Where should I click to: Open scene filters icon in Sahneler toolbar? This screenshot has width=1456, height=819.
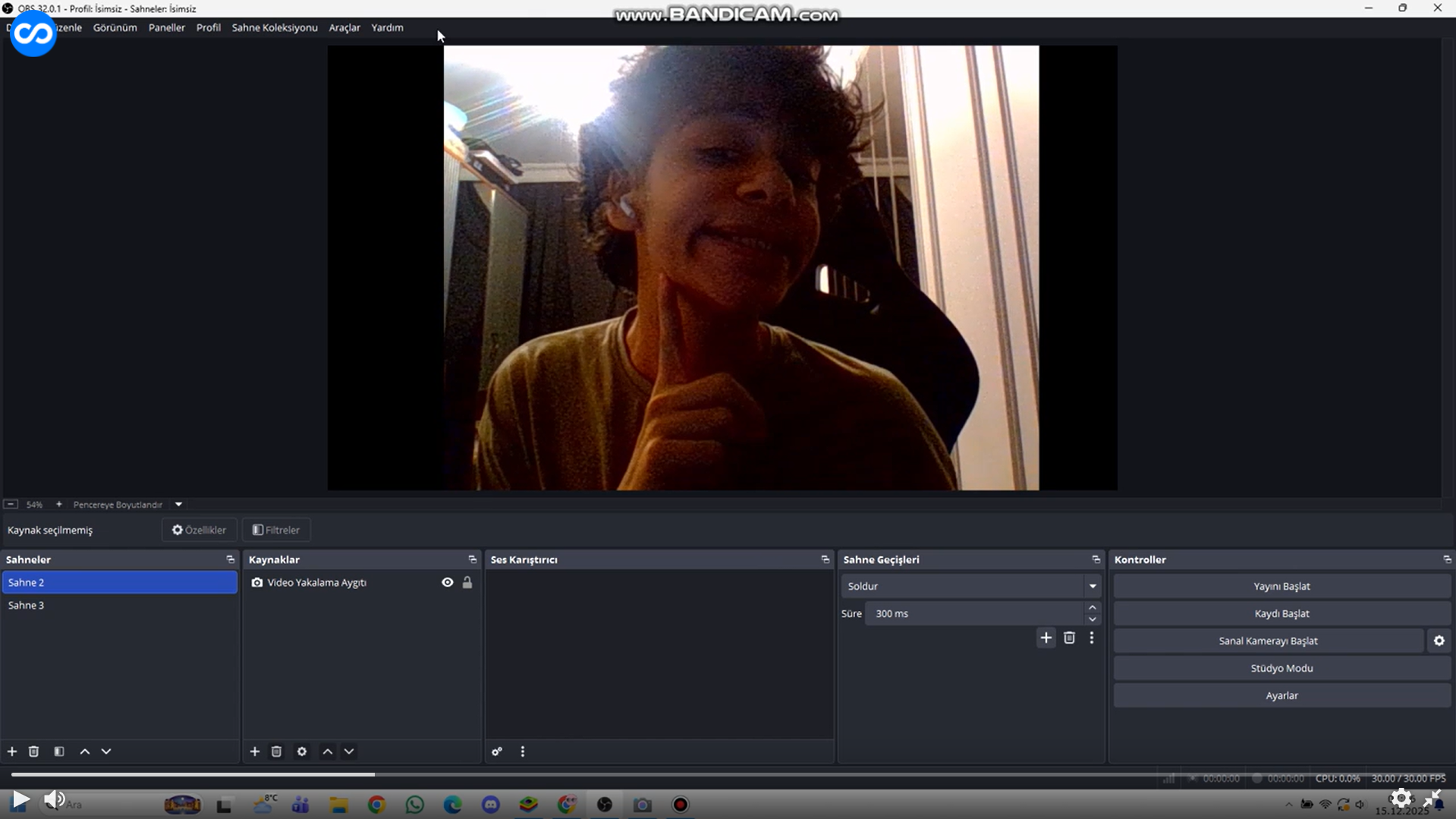pos(59,751)
